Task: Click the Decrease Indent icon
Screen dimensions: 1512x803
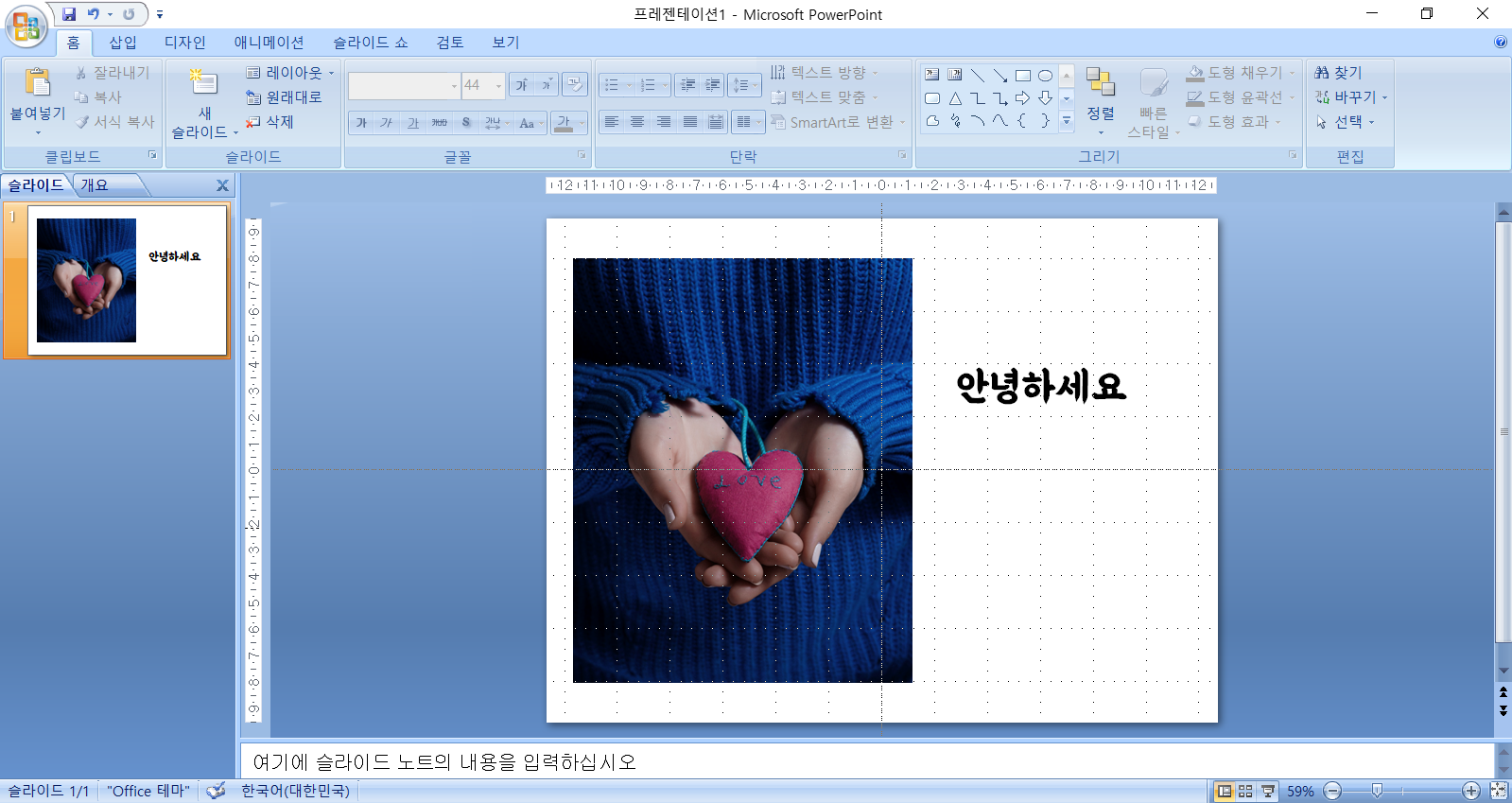Action: 688,85
